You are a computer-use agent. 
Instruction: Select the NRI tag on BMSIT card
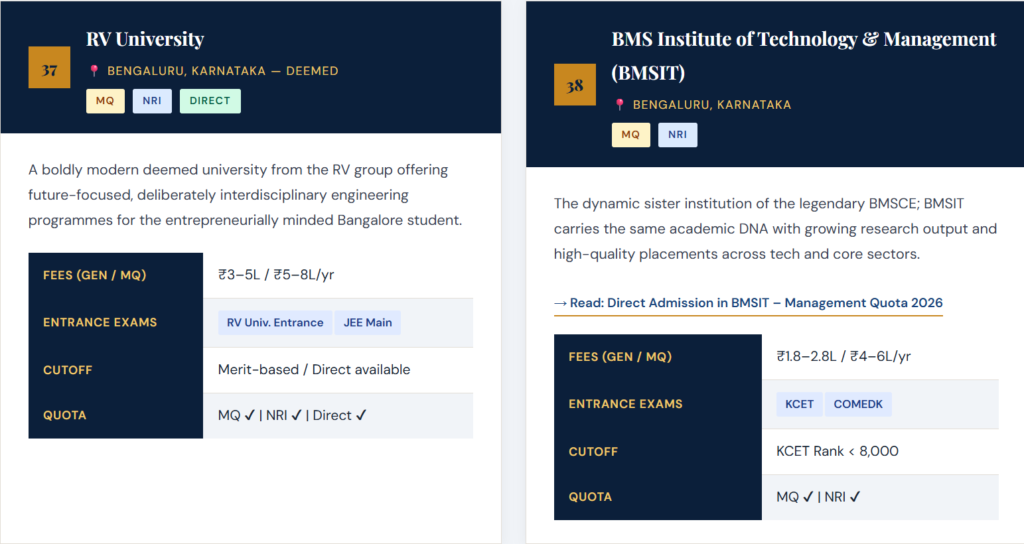(677, 135)
